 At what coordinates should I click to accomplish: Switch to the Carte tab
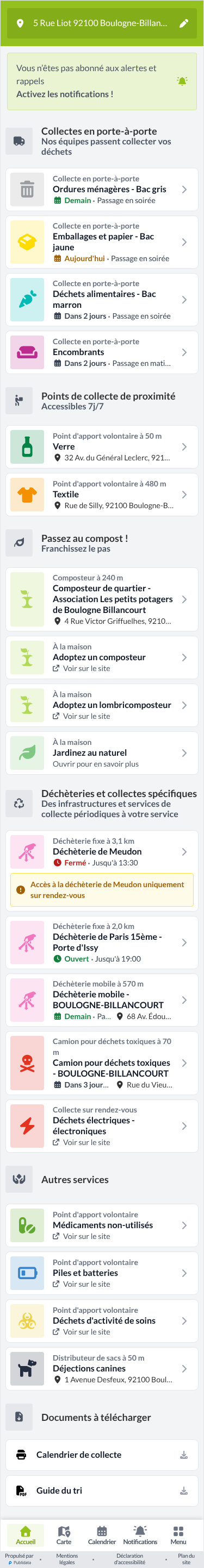pos(64,1535)
